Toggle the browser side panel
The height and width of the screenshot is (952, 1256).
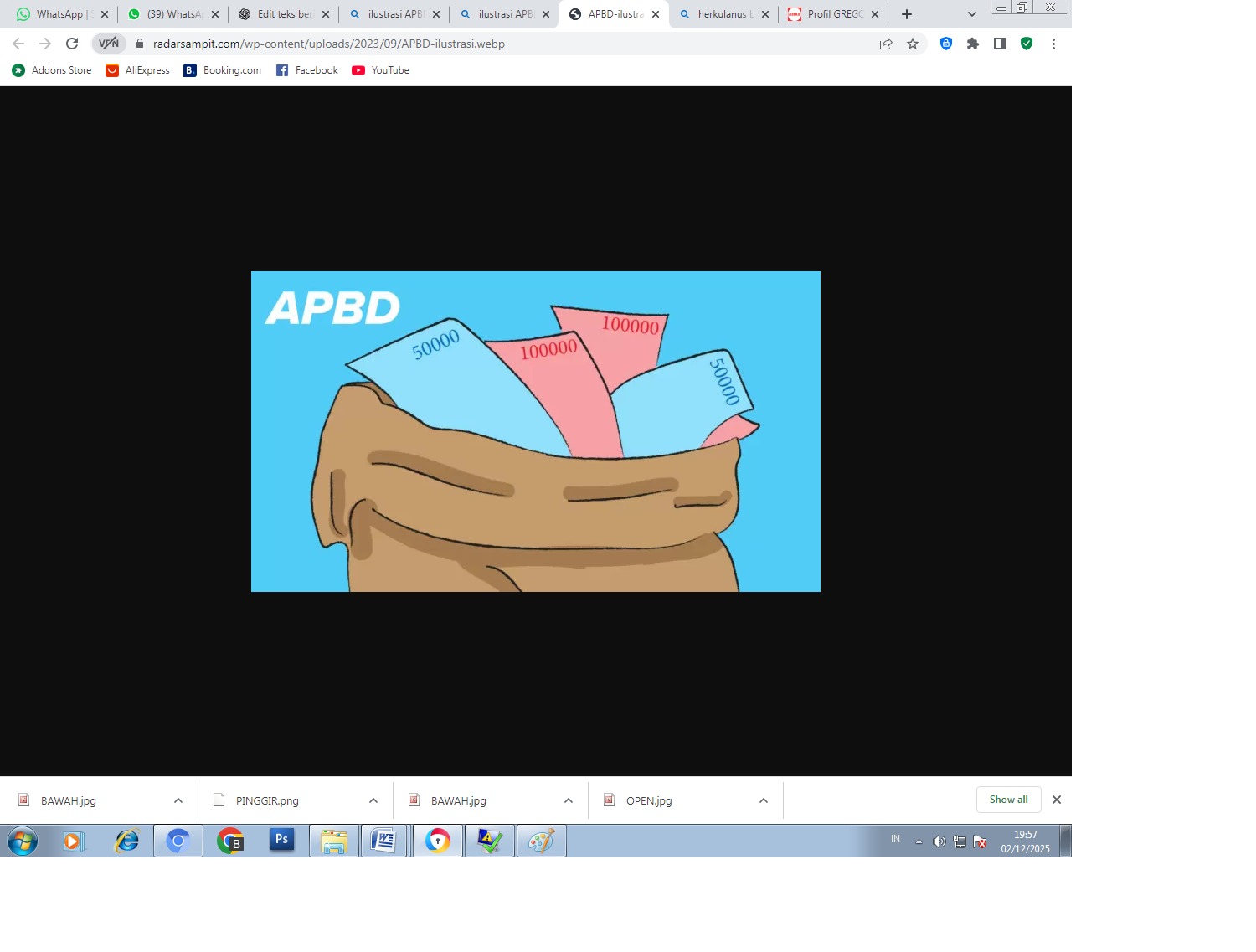[x=1000, y=44]
